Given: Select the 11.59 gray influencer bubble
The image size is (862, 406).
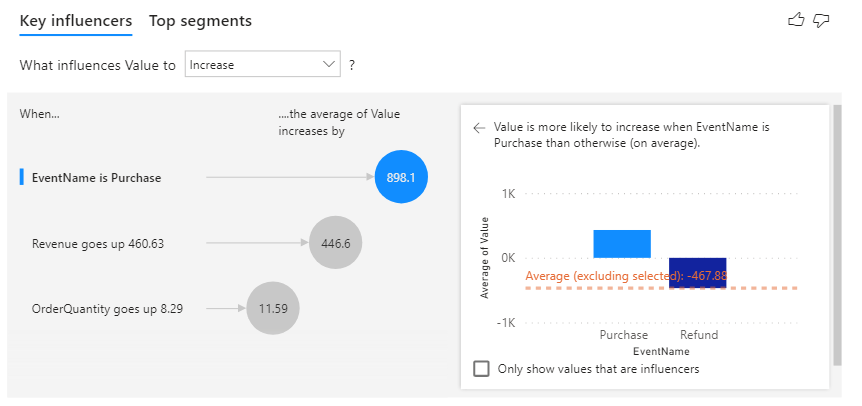Looking at the screenshot, I should pos(273,308).
